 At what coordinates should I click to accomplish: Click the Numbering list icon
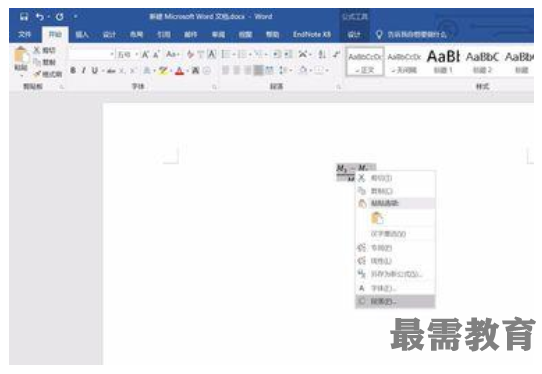[242, 54]
